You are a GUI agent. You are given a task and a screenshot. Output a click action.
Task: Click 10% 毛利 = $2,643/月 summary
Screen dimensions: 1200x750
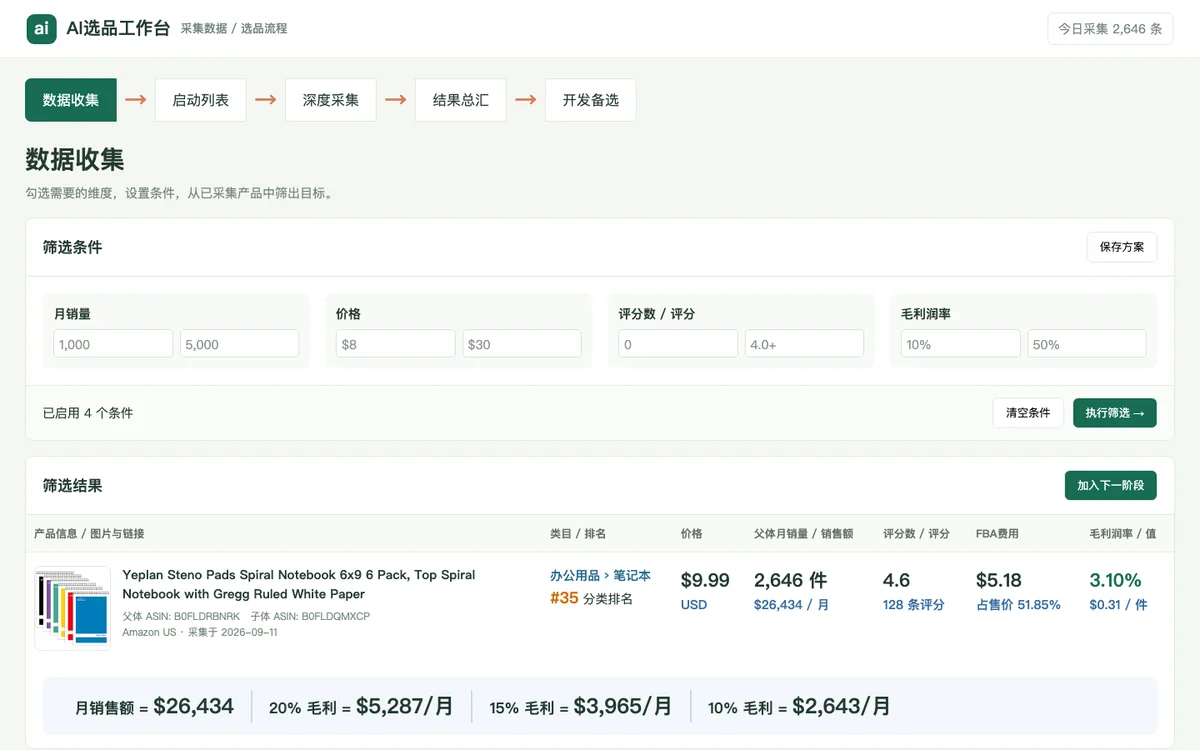click(799, 706)
